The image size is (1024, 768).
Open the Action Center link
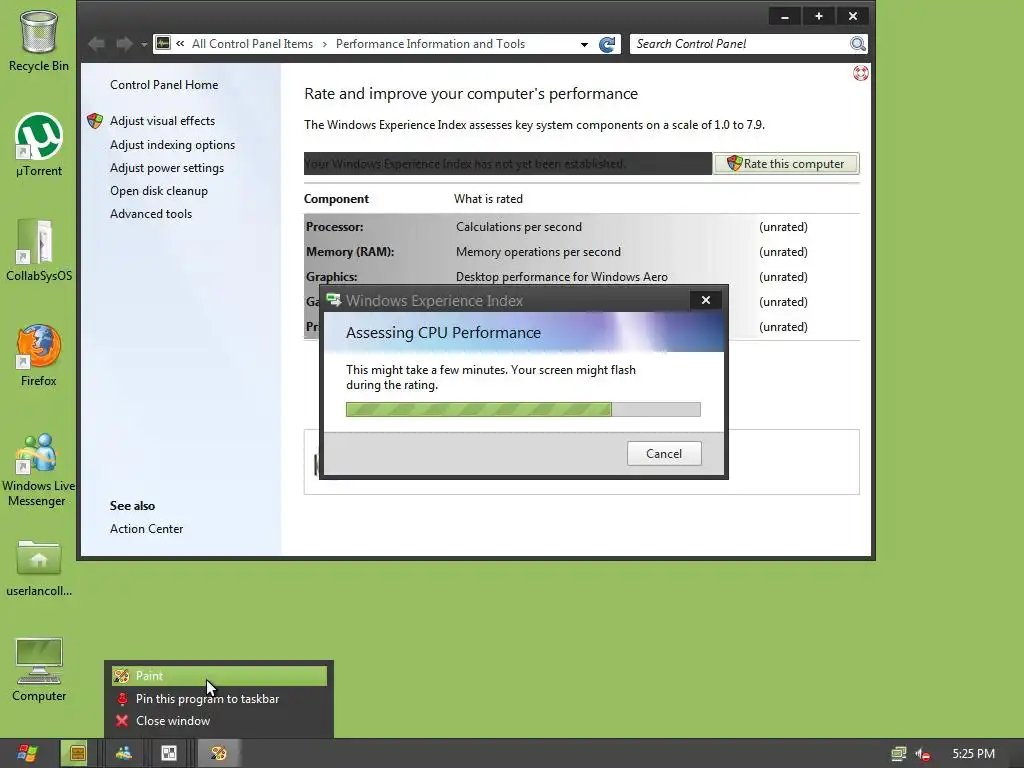(x=146, y=529)
